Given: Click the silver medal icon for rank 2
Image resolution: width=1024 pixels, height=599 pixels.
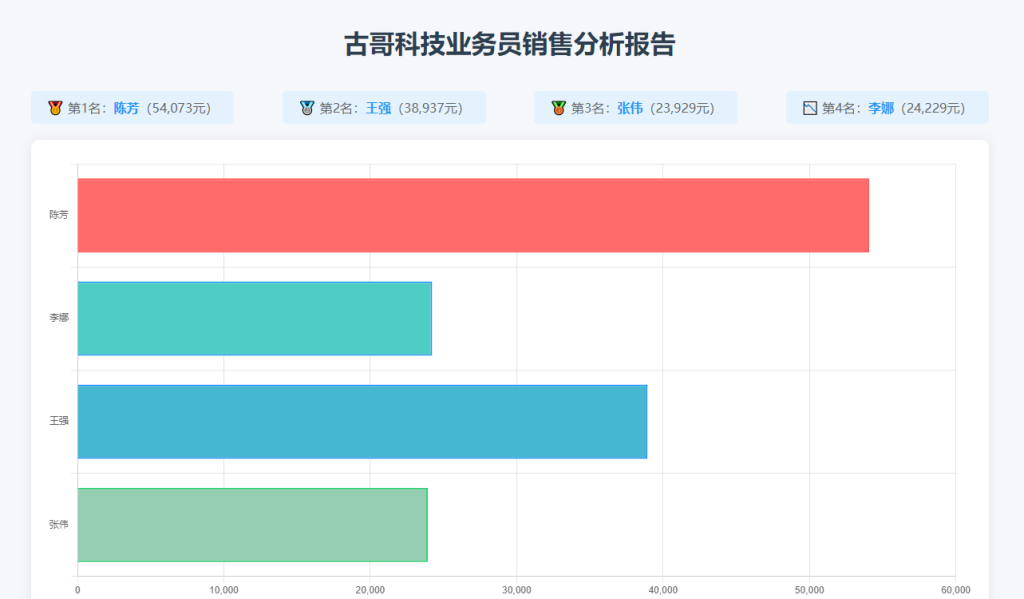Looking at the screenshot, I should tap(307, 108).
